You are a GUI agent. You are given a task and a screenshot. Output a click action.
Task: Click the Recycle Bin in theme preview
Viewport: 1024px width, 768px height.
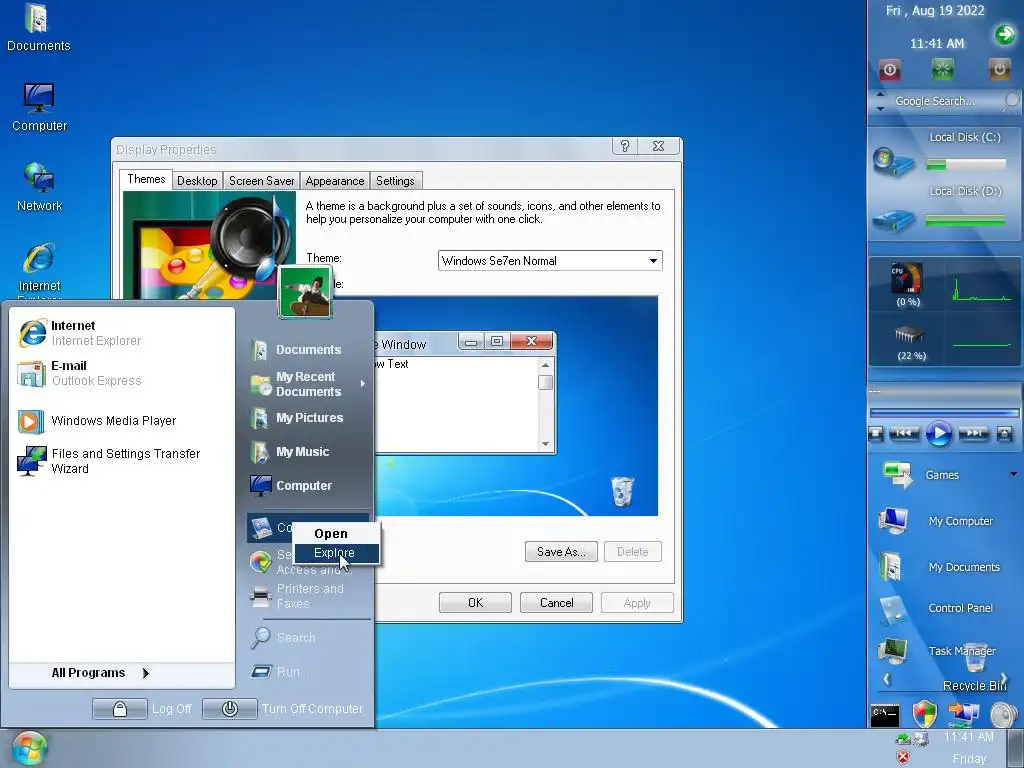(622, 491)
